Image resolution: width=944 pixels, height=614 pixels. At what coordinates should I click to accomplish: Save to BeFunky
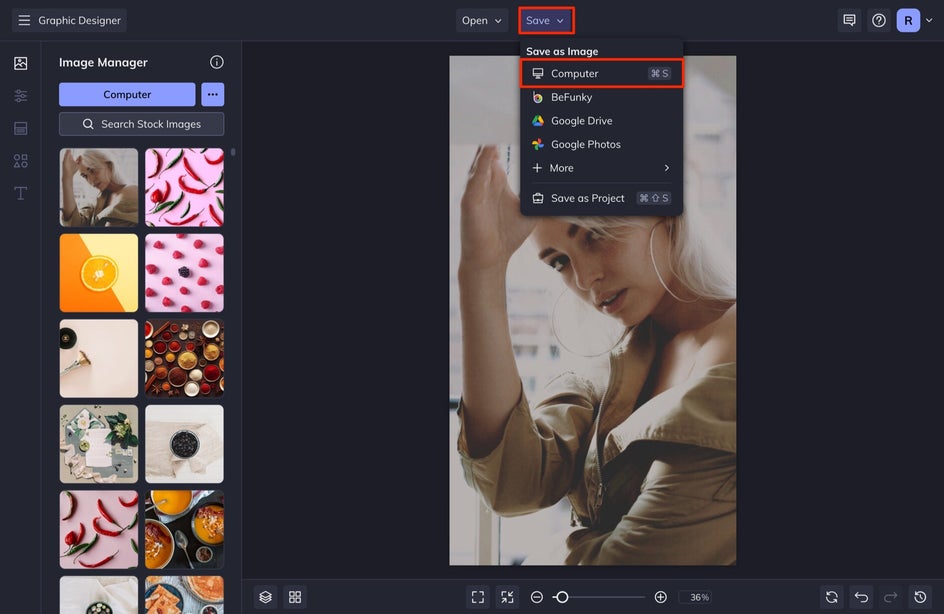[x=601, y=97]
